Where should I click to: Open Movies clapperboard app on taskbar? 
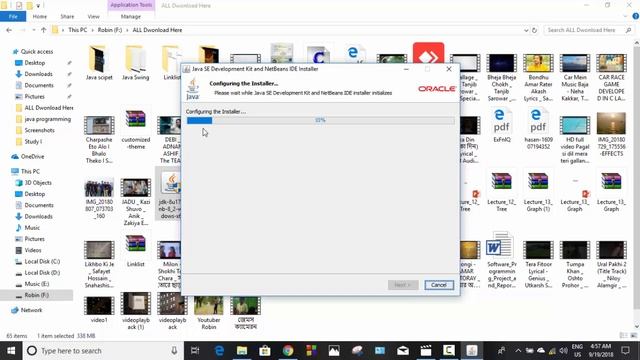click(x=426, y=351)
